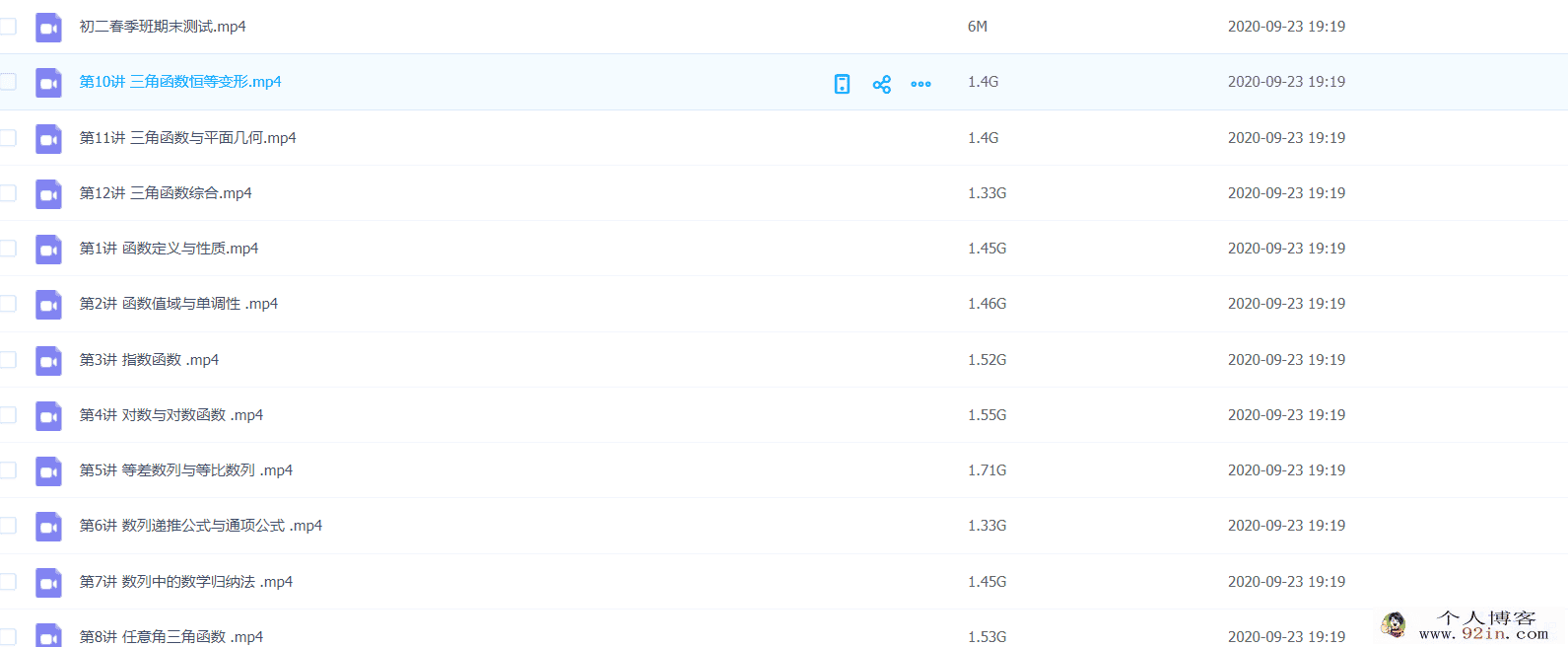Viewport: 1568px width, 647px height.
Task: Click video icon for 第3讲 指数函数
Action: click(48, 360)
